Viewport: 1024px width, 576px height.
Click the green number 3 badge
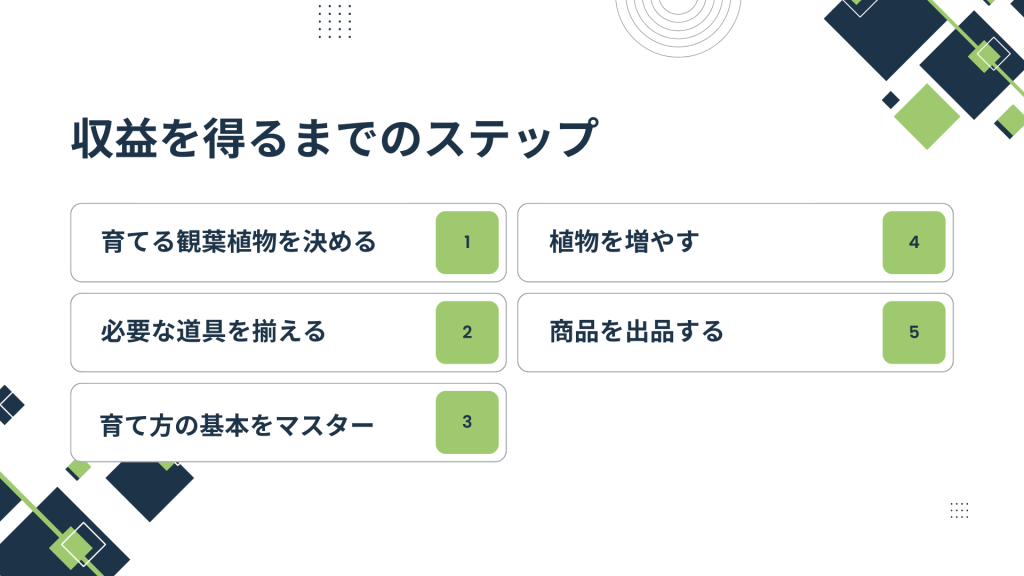(x=467, y=423)
